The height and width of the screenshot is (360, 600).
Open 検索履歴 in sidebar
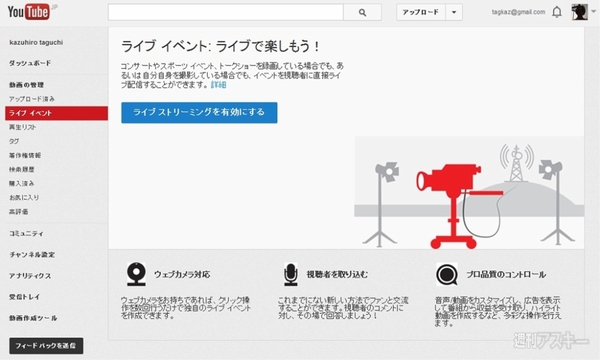(21, 169)
